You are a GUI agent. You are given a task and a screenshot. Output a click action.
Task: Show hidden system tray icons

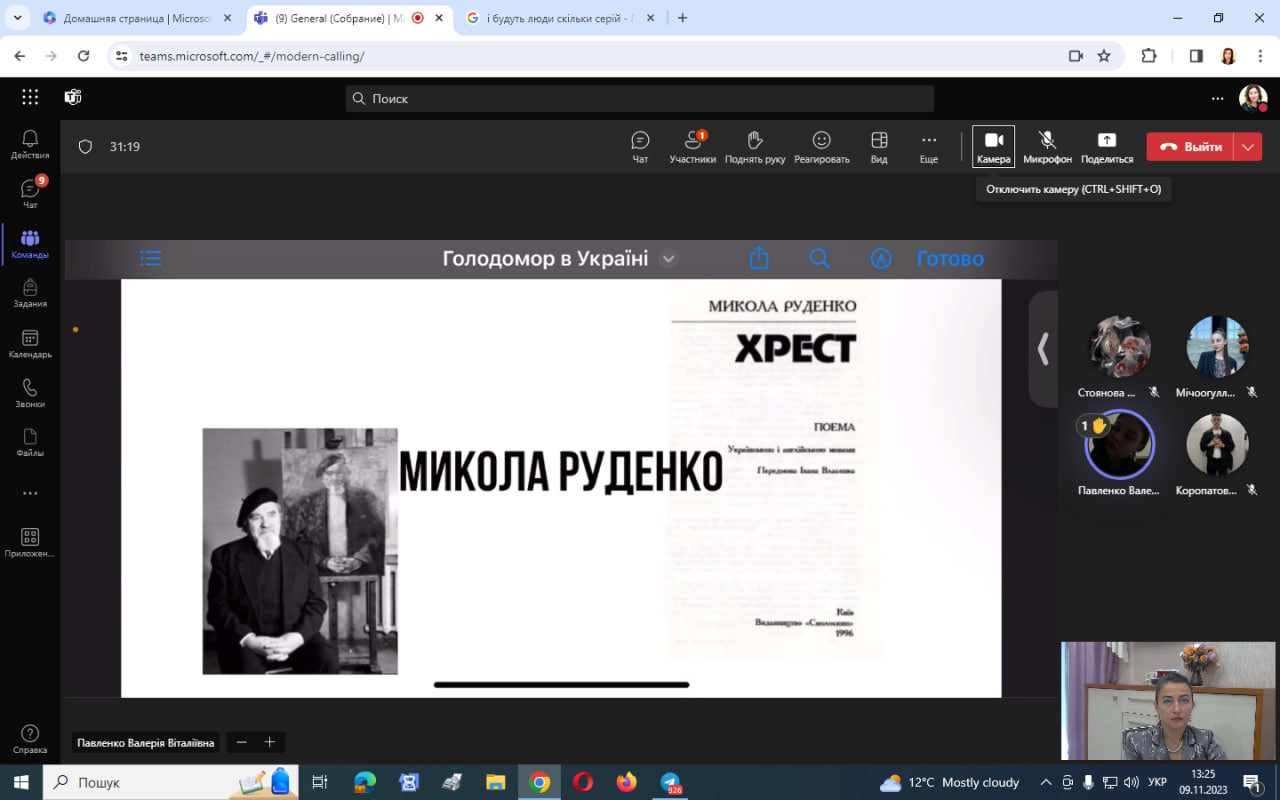point(1046,782)
